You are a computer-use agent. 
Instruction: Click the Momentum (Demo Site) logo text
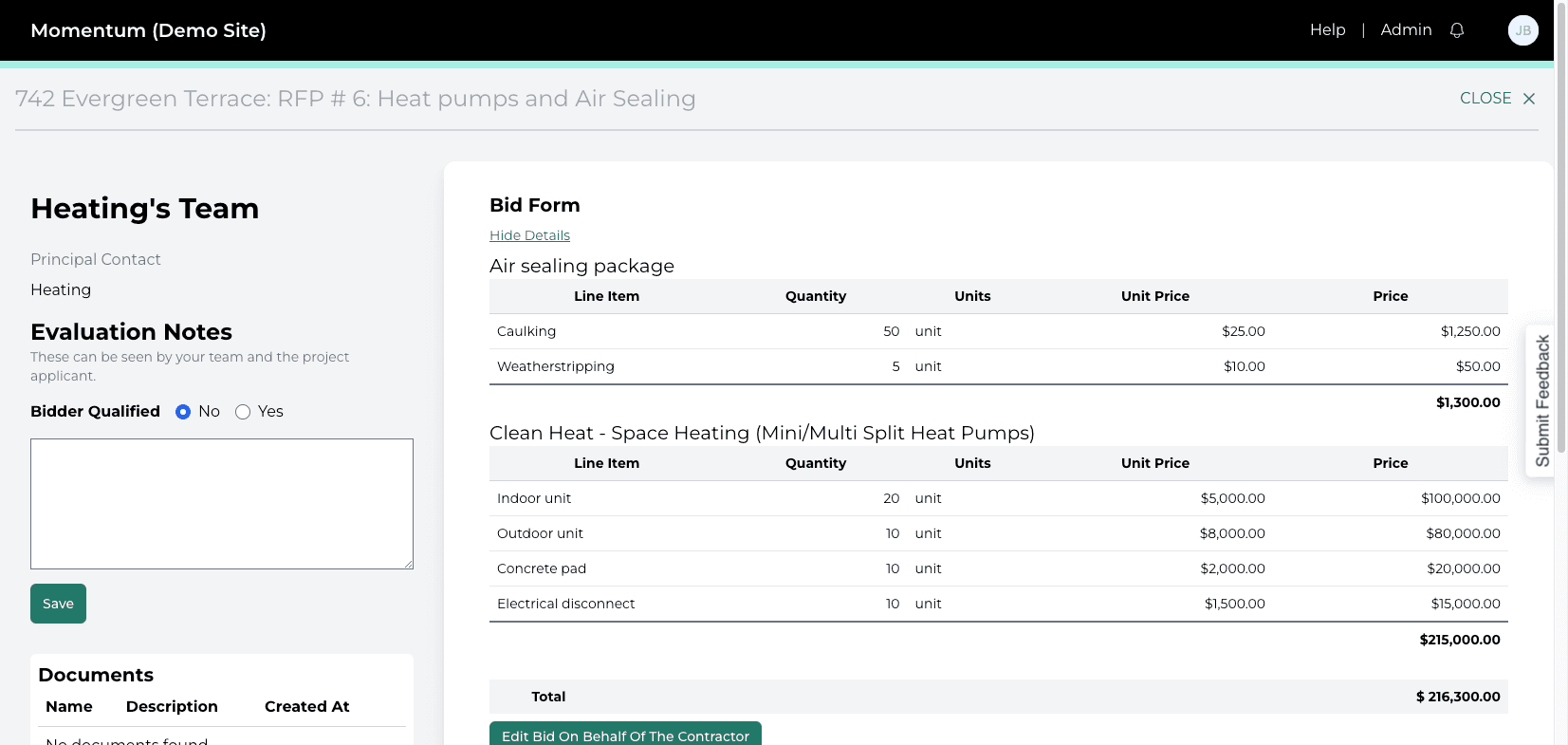148,30
